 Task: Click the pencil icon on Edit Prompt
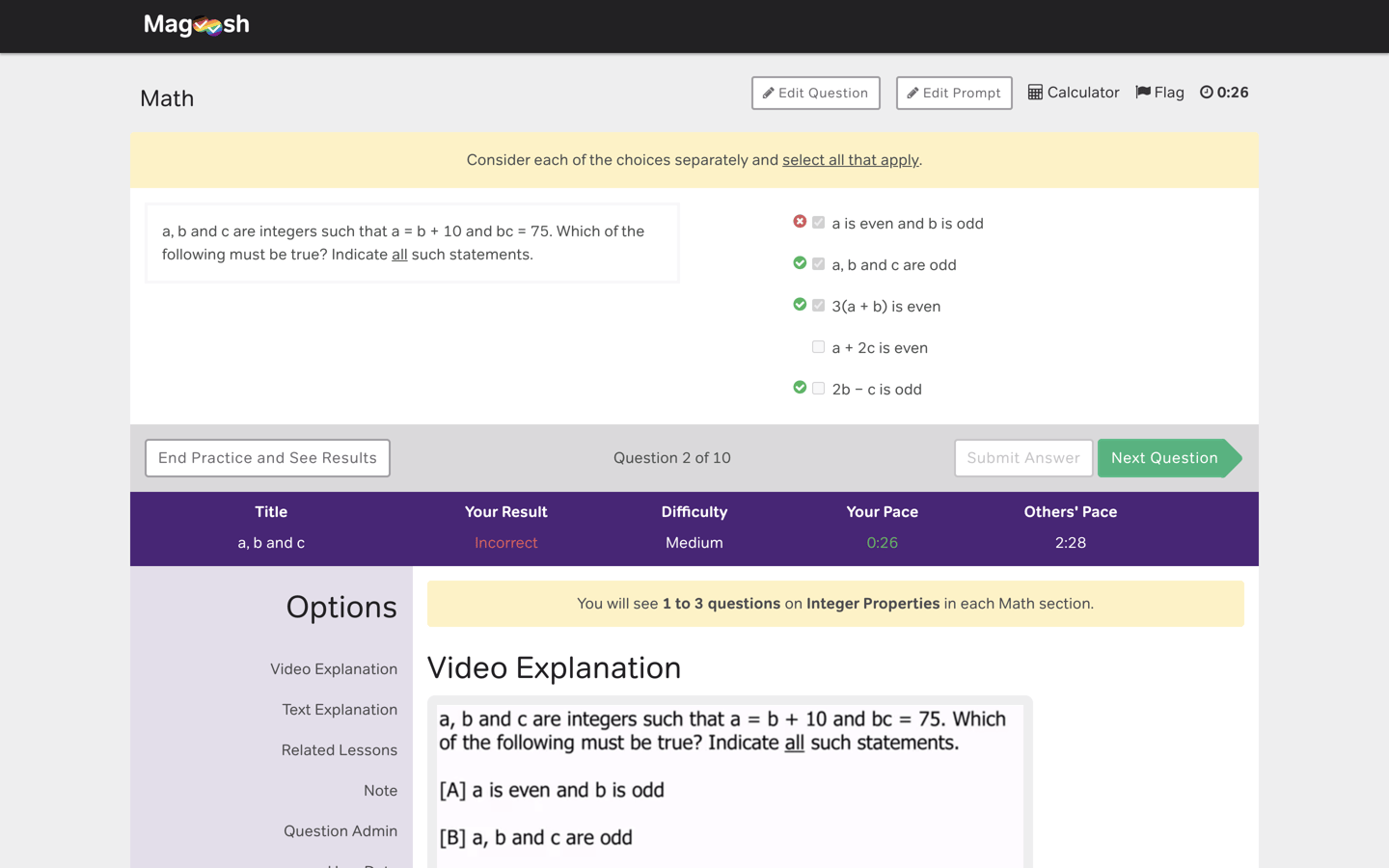[913, 93]
